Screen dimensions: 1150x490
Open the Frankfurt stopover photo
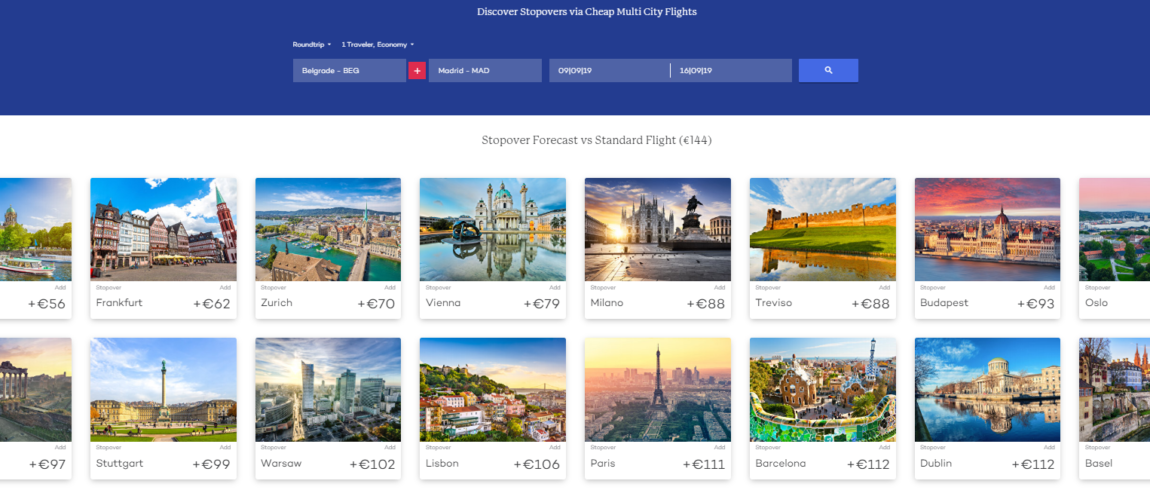164,230
